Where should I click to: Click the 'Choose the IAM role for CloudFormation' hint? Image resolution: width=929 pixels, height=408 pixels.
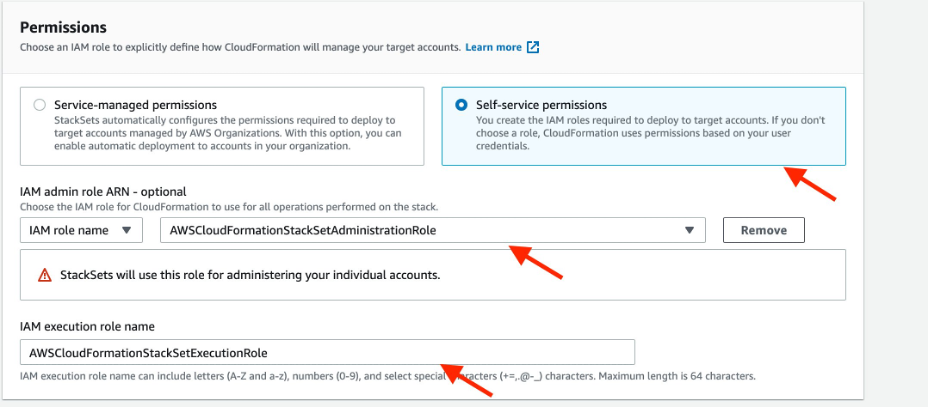pos(229,207)
